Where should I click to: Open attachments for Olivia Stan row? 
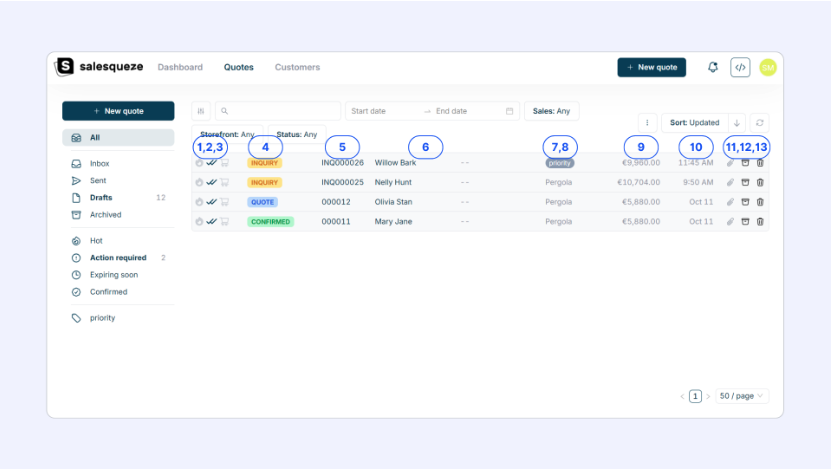coord(730,202)
